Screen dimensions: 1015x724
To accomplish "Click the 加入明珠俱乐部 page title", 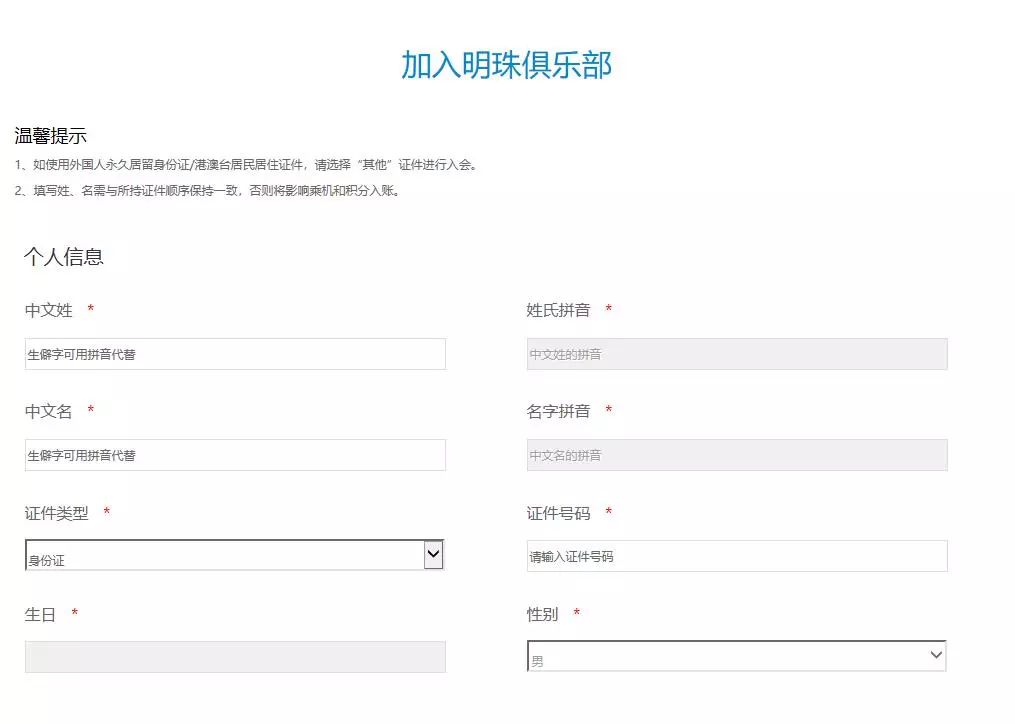I will point(507,65).
